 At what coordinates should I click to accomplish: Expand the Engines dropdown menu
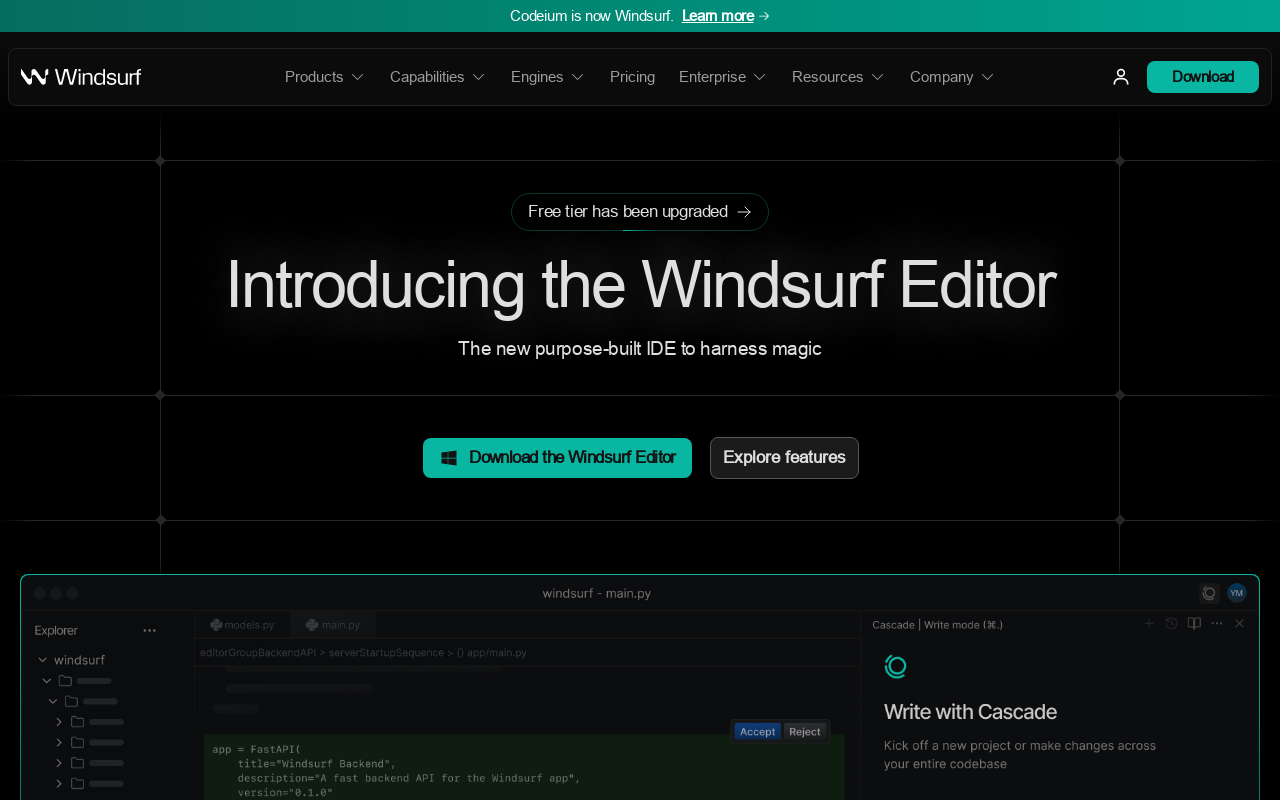[x=547, y=77]
